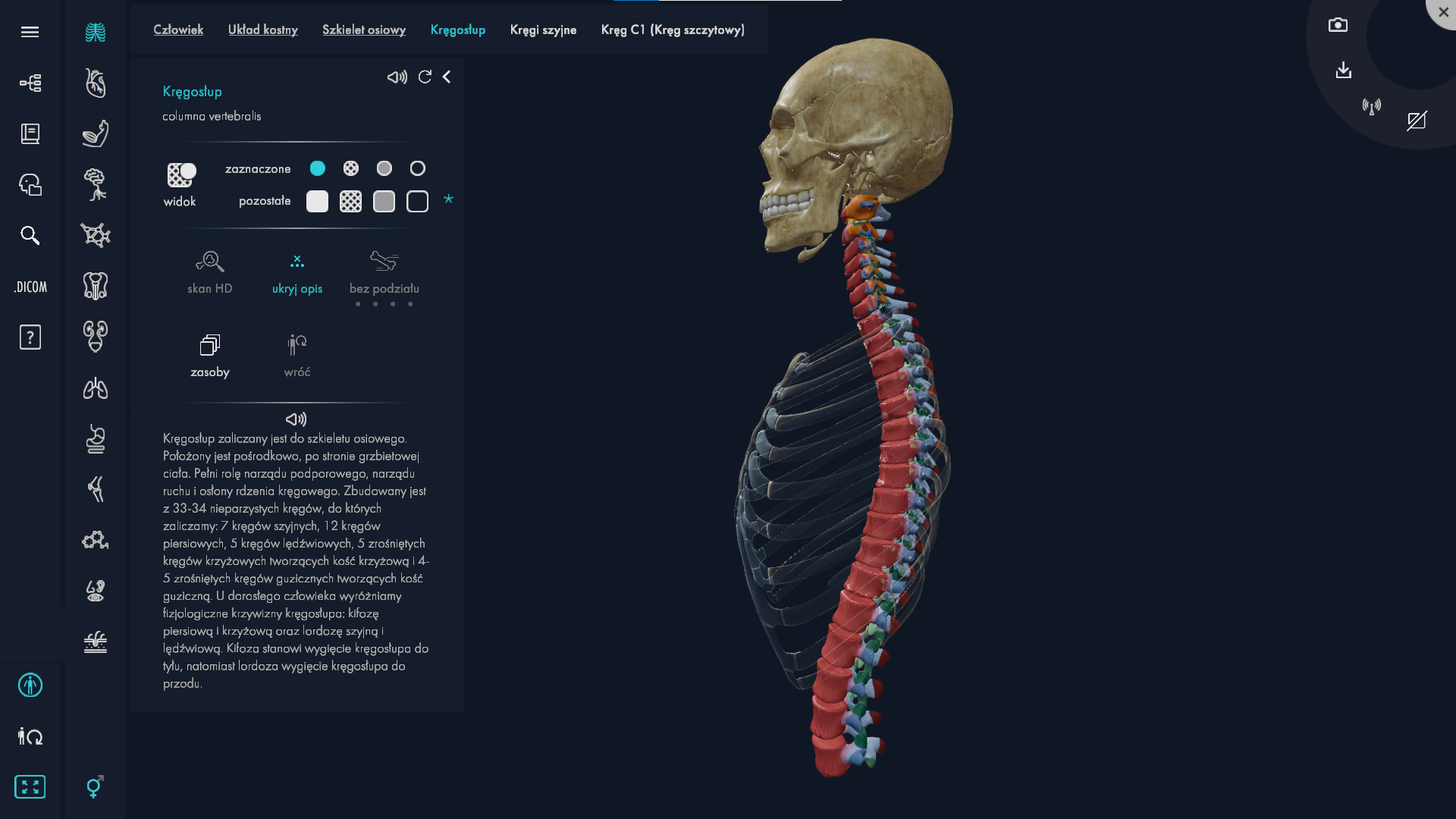1456x819 pixels.
Task: Select solid cyan style for zaznaczone
Action: 318,168
